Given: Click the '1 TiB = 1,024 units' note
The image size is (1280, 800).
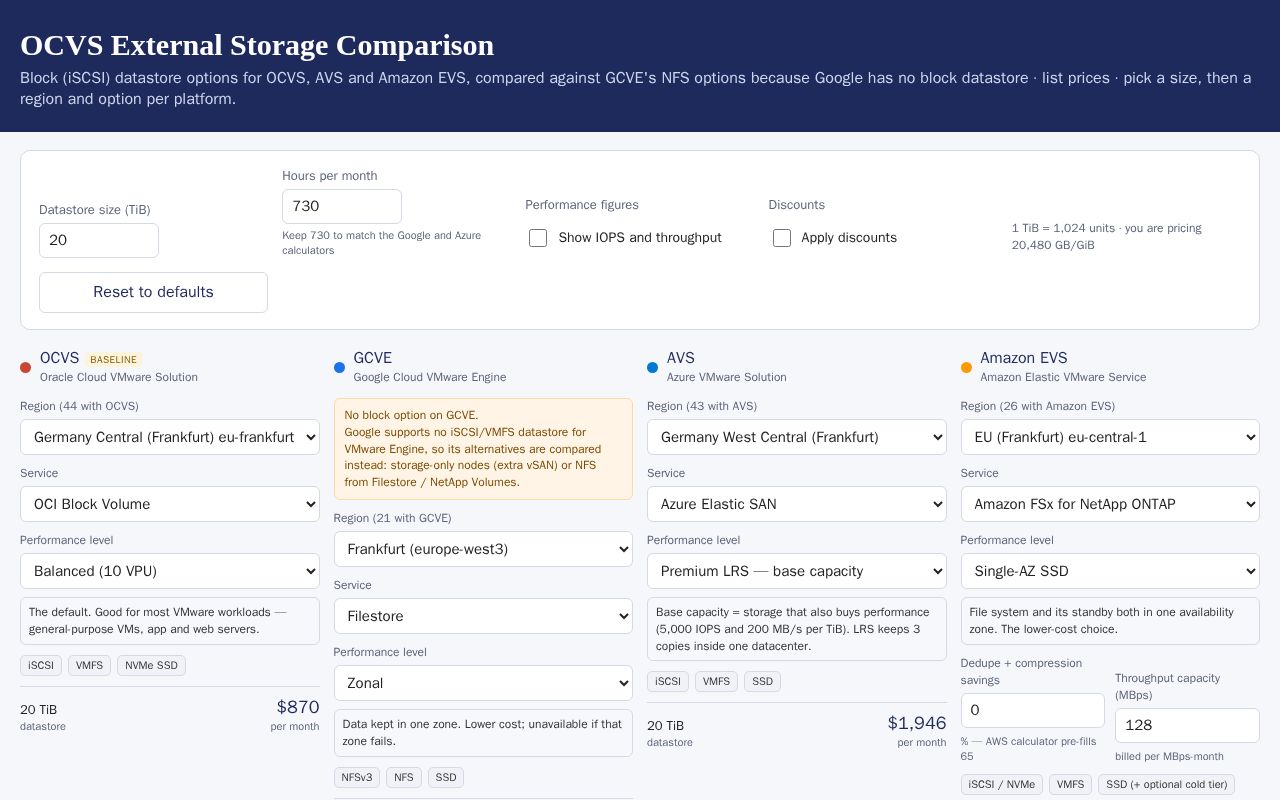Looking at the screenshot, I should [1107, 236].
